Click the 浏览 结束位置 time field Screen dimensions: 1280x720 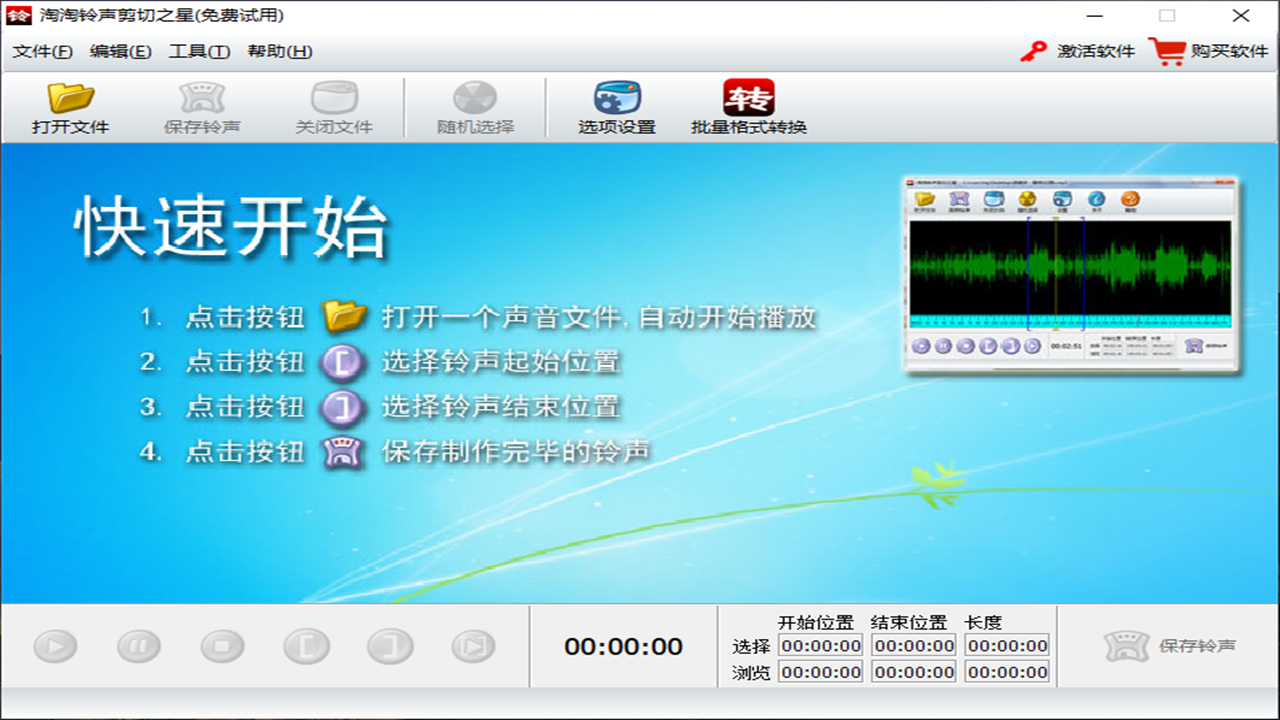[915, 673]
